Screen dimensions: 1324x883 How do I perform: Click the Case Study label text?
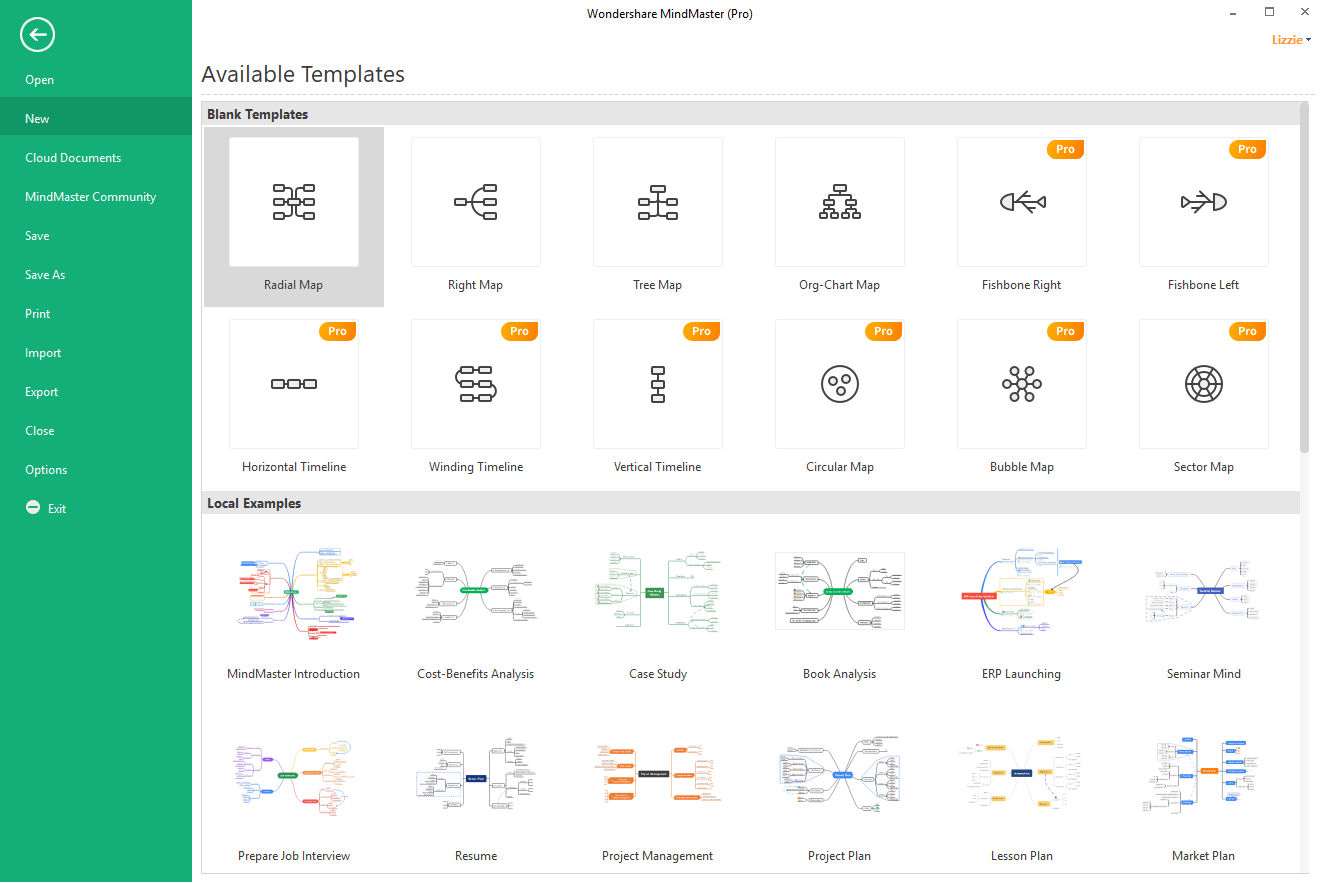click(658, 674)
